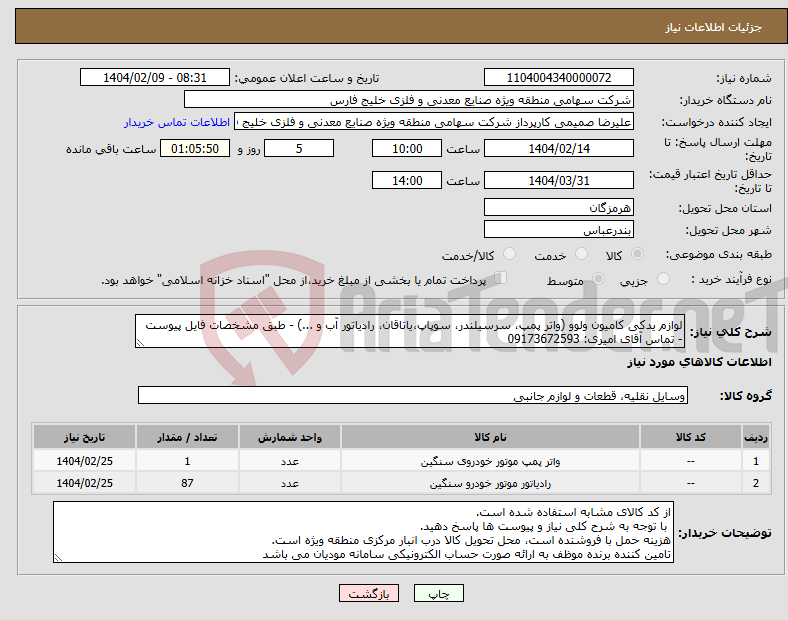Click the request creator field علیرضا صمیمی
This screenshot has width=788, height=620.
point(434,122)
